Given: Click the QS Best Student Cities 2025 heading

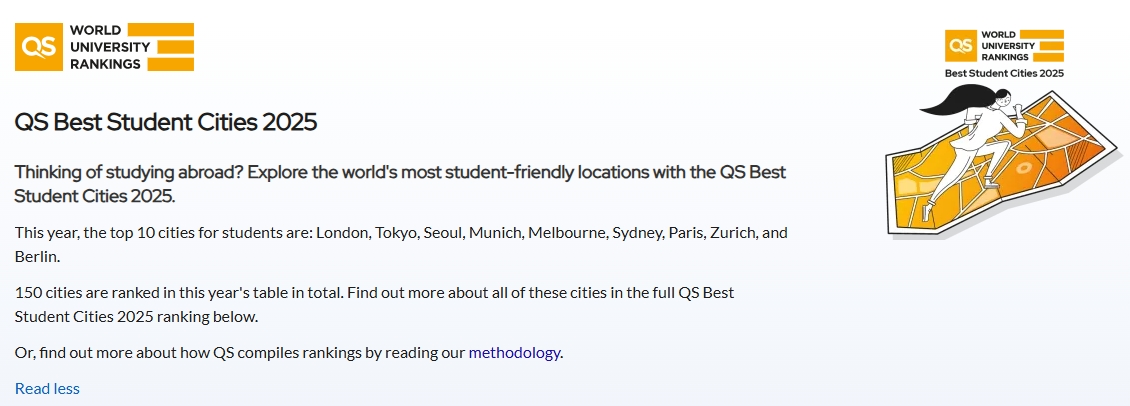Looking at the screenshot, I should pos(166,122).
